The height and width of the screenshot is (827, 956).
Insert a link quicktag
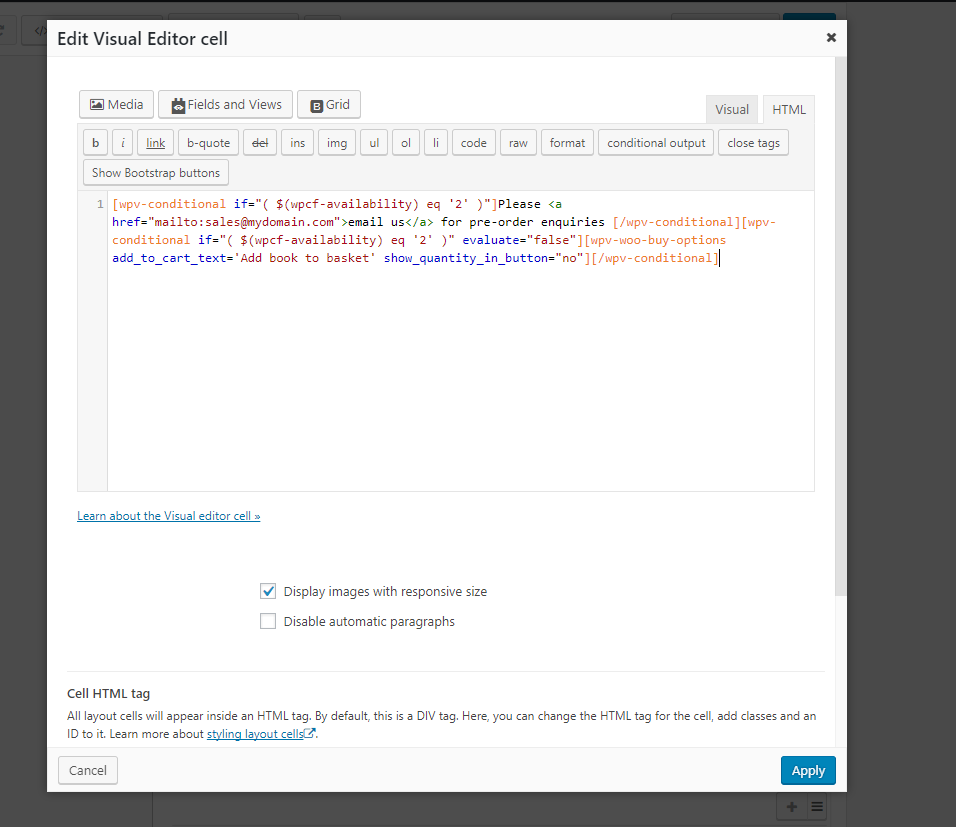pos(155,143)
